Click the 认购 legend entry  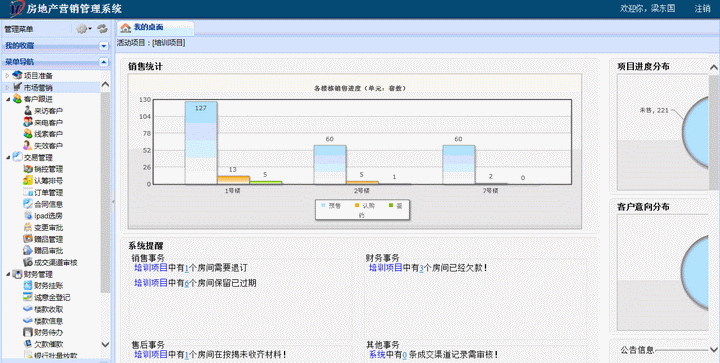(365, 206)
